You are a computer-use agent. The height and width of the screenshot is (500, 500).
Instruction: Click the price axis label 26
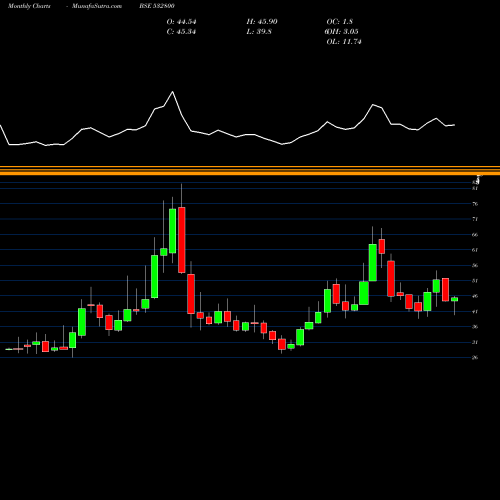(475, 358)
